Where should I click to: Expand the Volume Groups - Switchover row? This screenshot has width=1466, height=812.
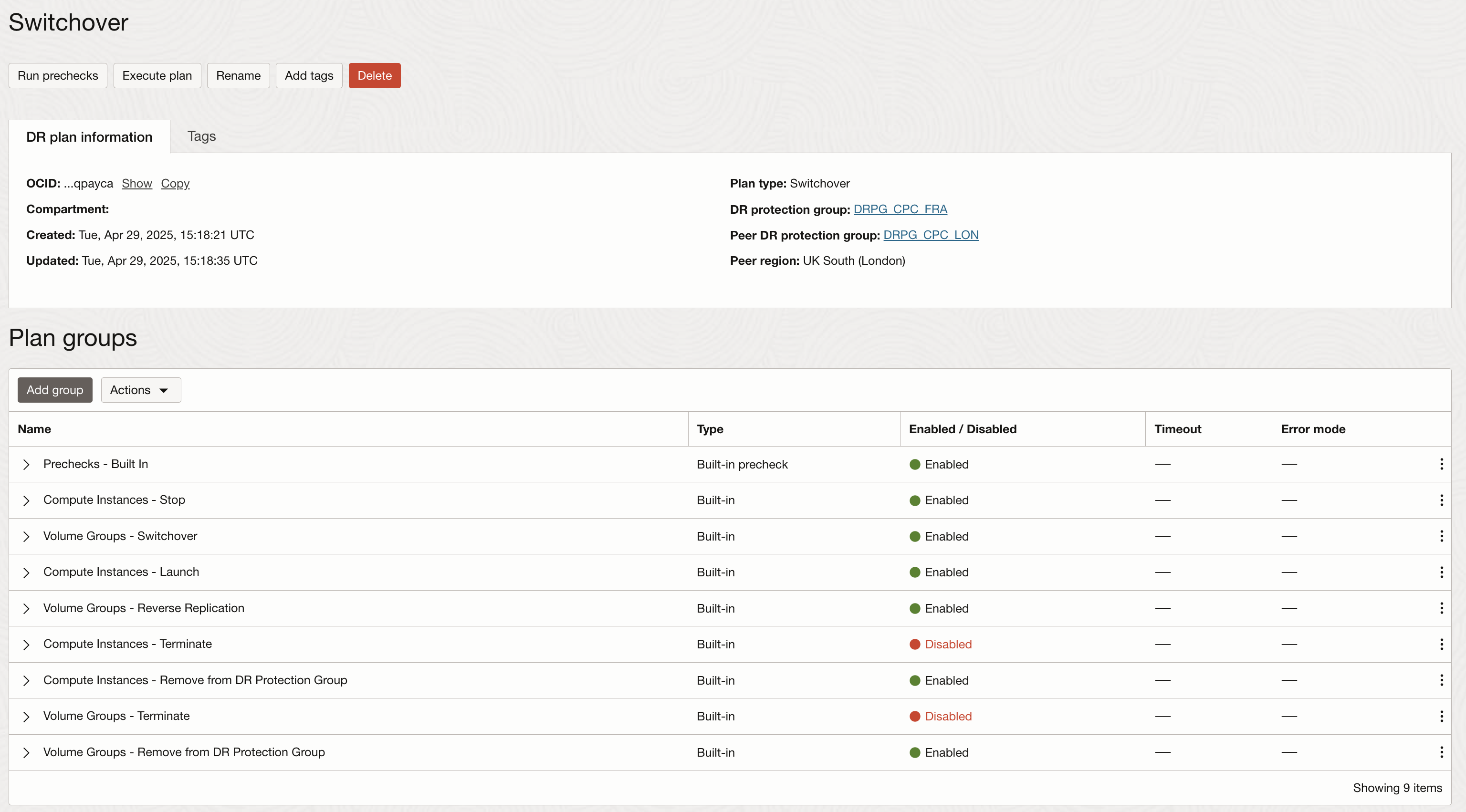click(26, 535)
